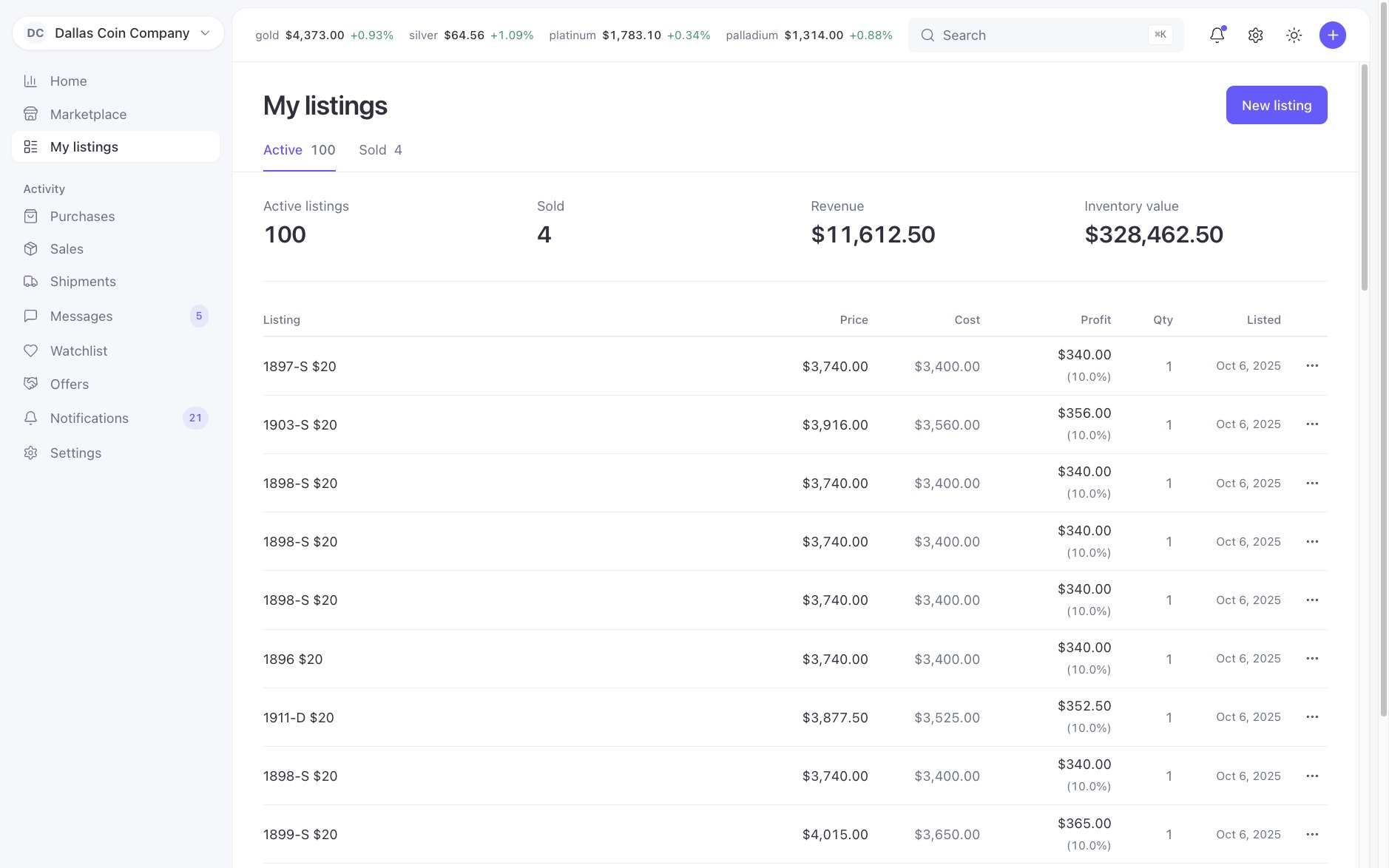Click the New listing button

(x=1277, y=105)
